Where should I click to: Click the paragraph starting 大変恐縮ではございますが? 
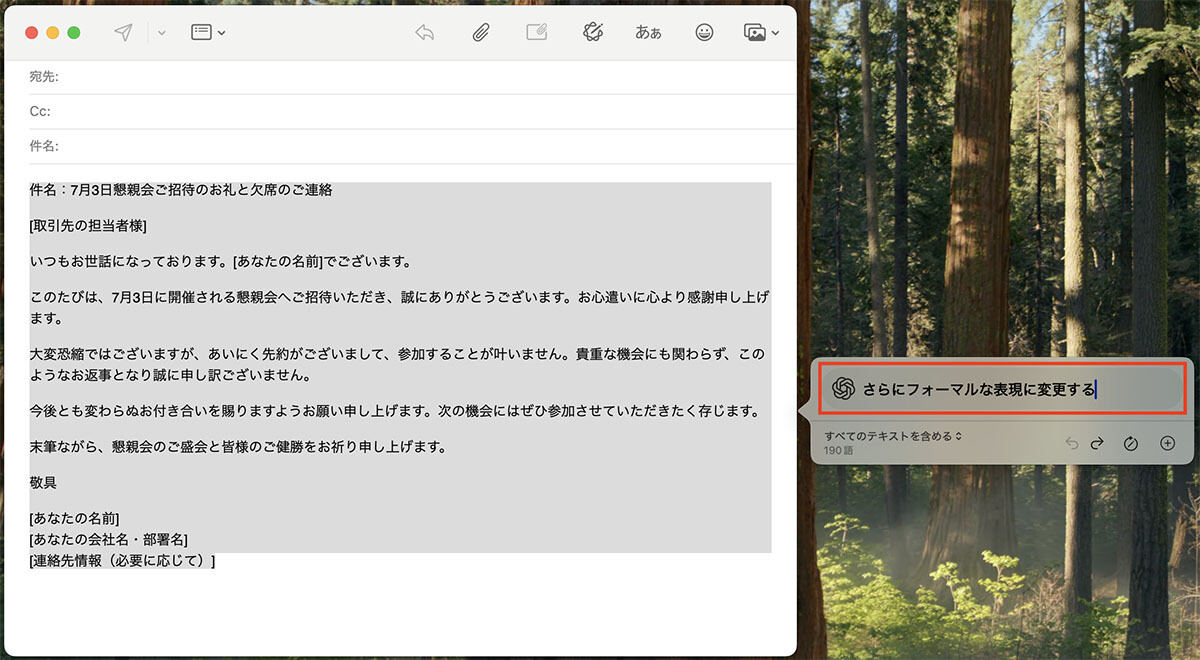(397, 365)
